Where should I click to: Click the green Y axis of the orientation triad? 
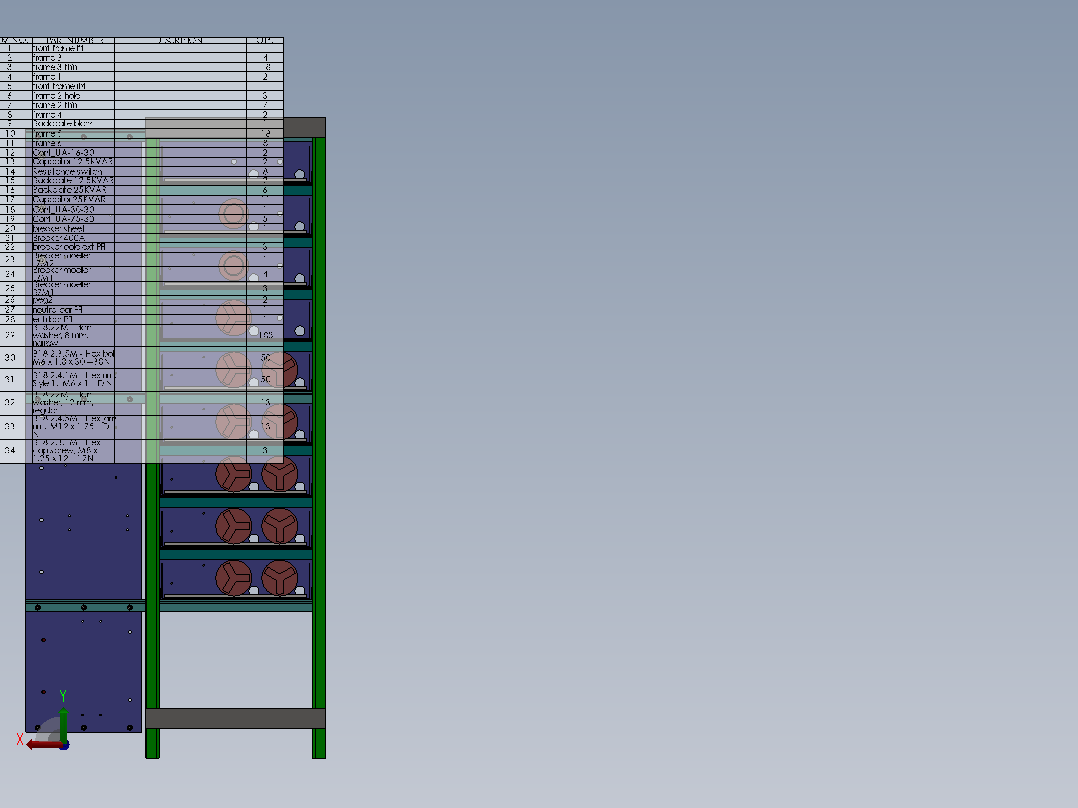[x=63, y=724]
